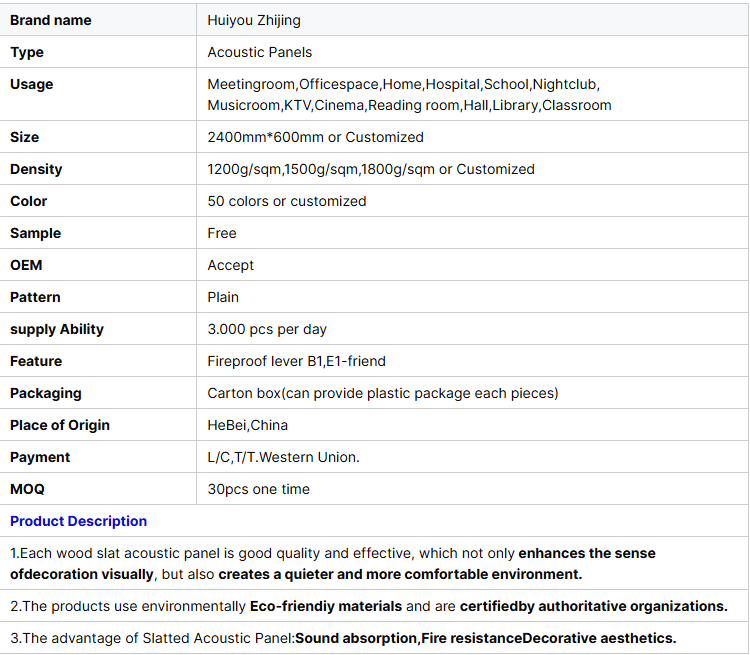The height and width of the screenshot is (655, 750).
Task: Click the Accept value in OEM row
Action: (231, 265)
